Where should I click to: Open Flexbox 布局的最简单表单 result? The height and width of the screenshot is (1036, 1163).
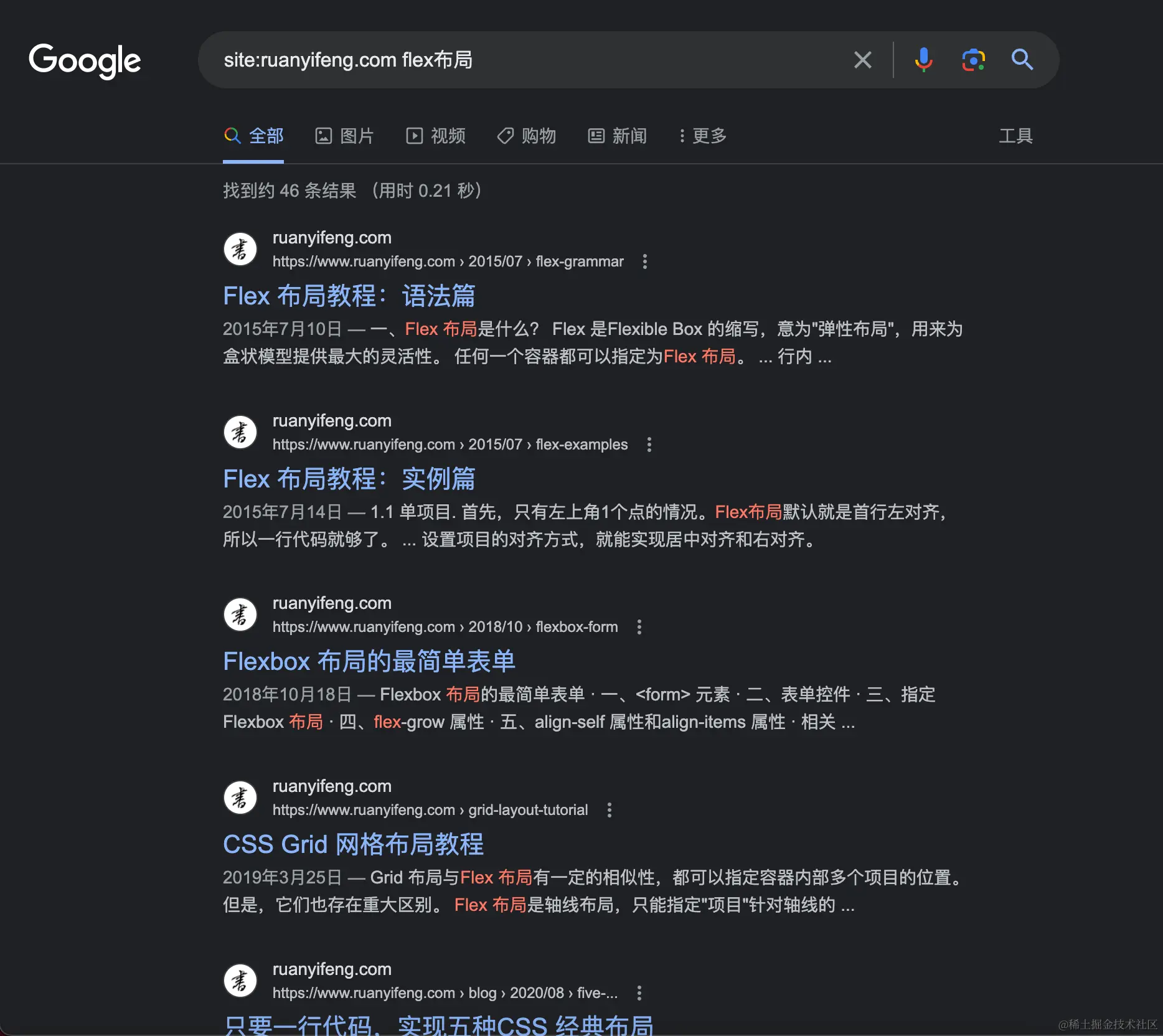(x=369, y=661)
